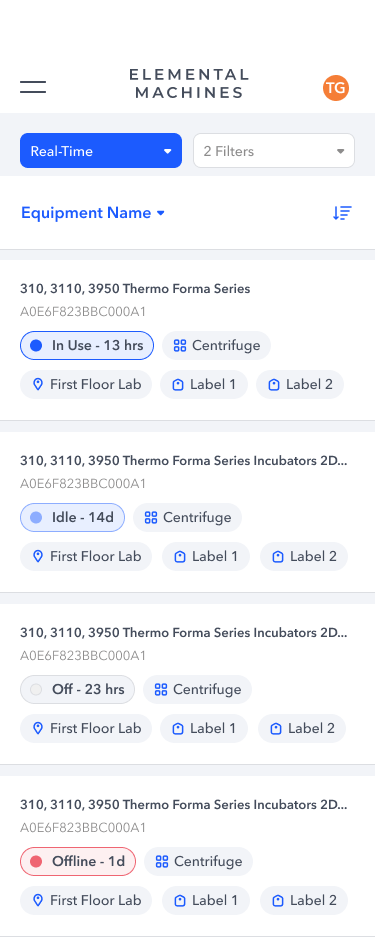Click Label 1 tag on the Offline card

(205, 900)
